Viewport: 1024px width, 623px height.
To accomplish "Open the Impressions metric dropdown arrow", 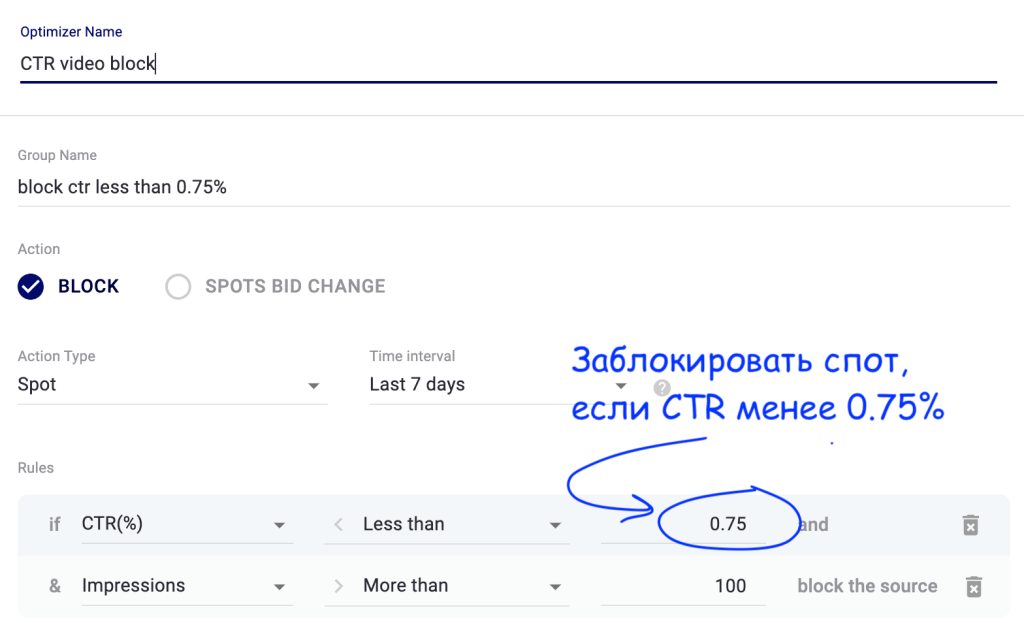I will pos(281,586).
